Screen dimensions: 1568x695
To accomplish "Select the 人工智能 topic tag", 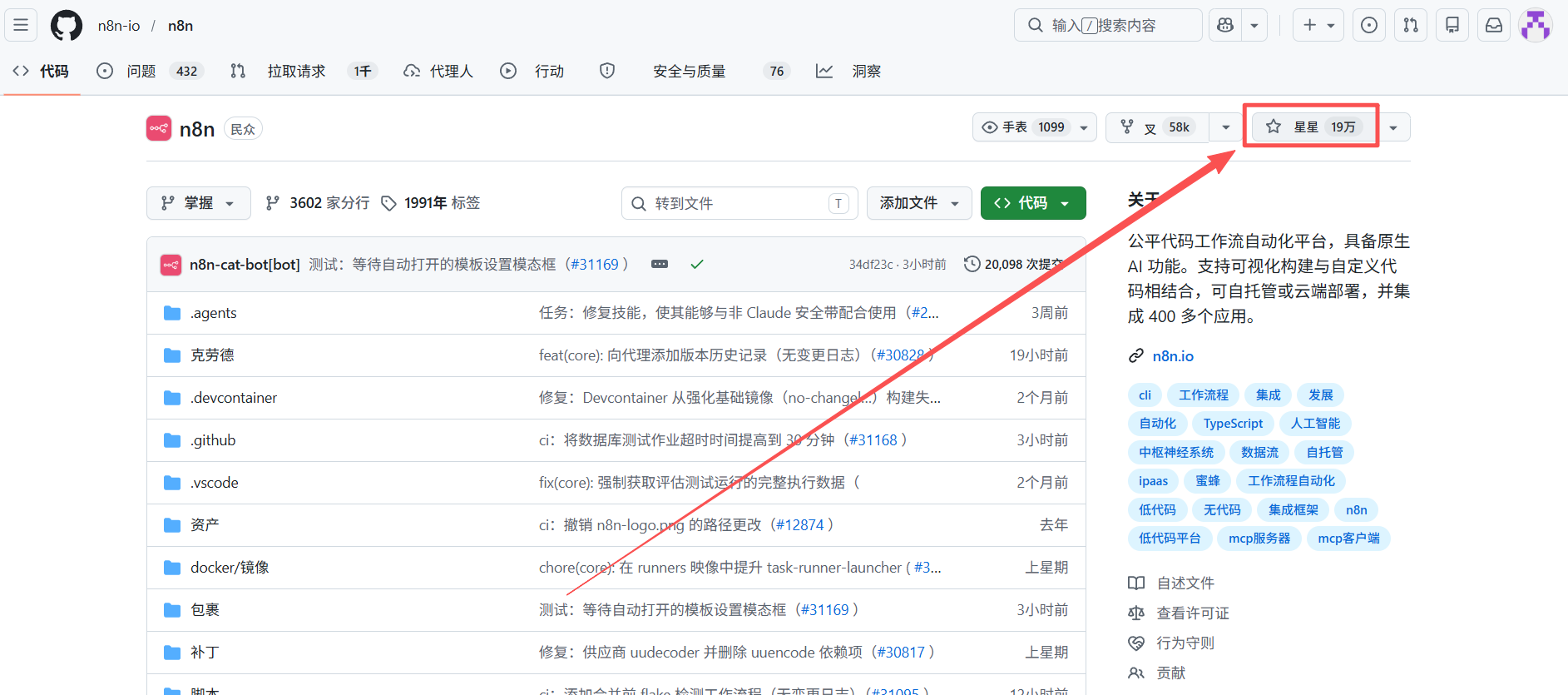I will point(1315,424).
